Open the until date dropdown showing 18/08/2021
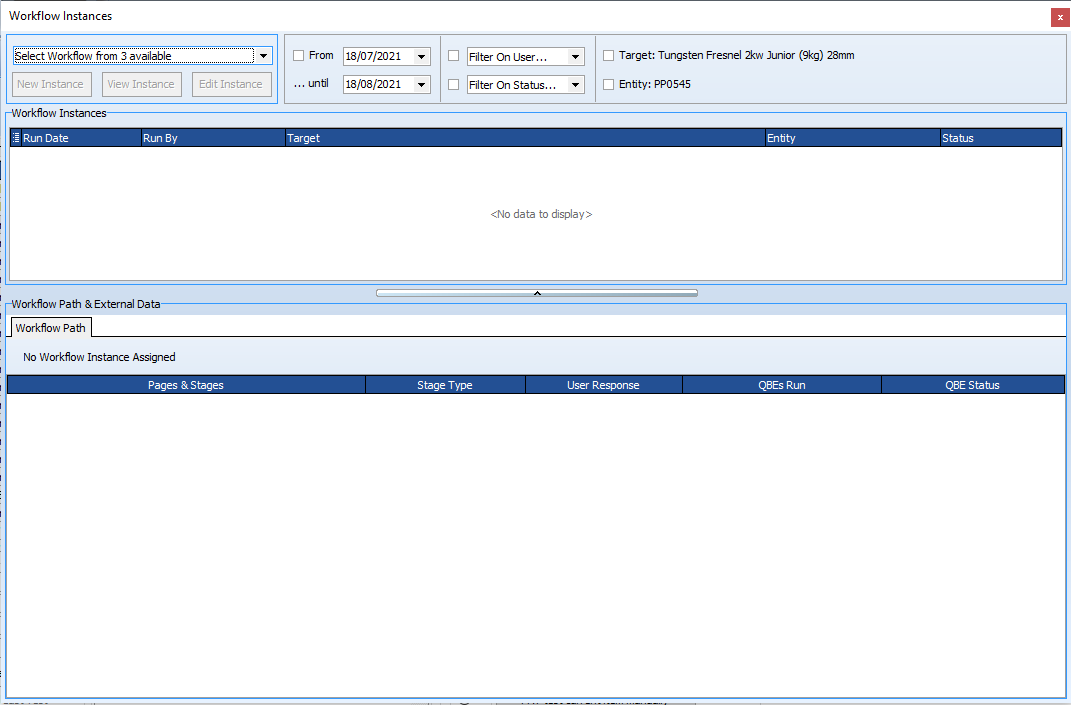Viewport: 1071px width, 705px height. click(x=421, y=84)
